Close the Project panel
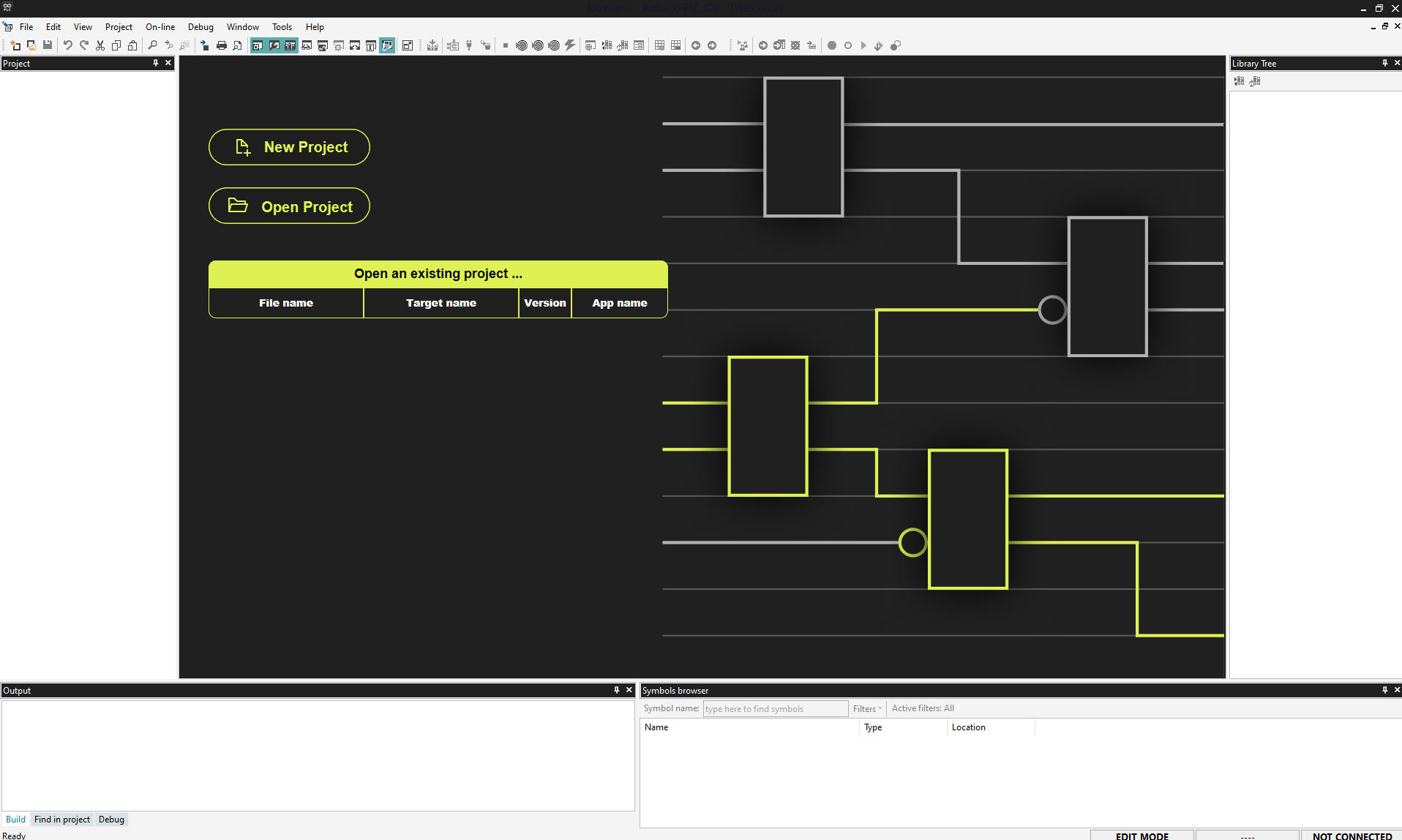This screenshot has width=1402, height=840. coord(168,63)
